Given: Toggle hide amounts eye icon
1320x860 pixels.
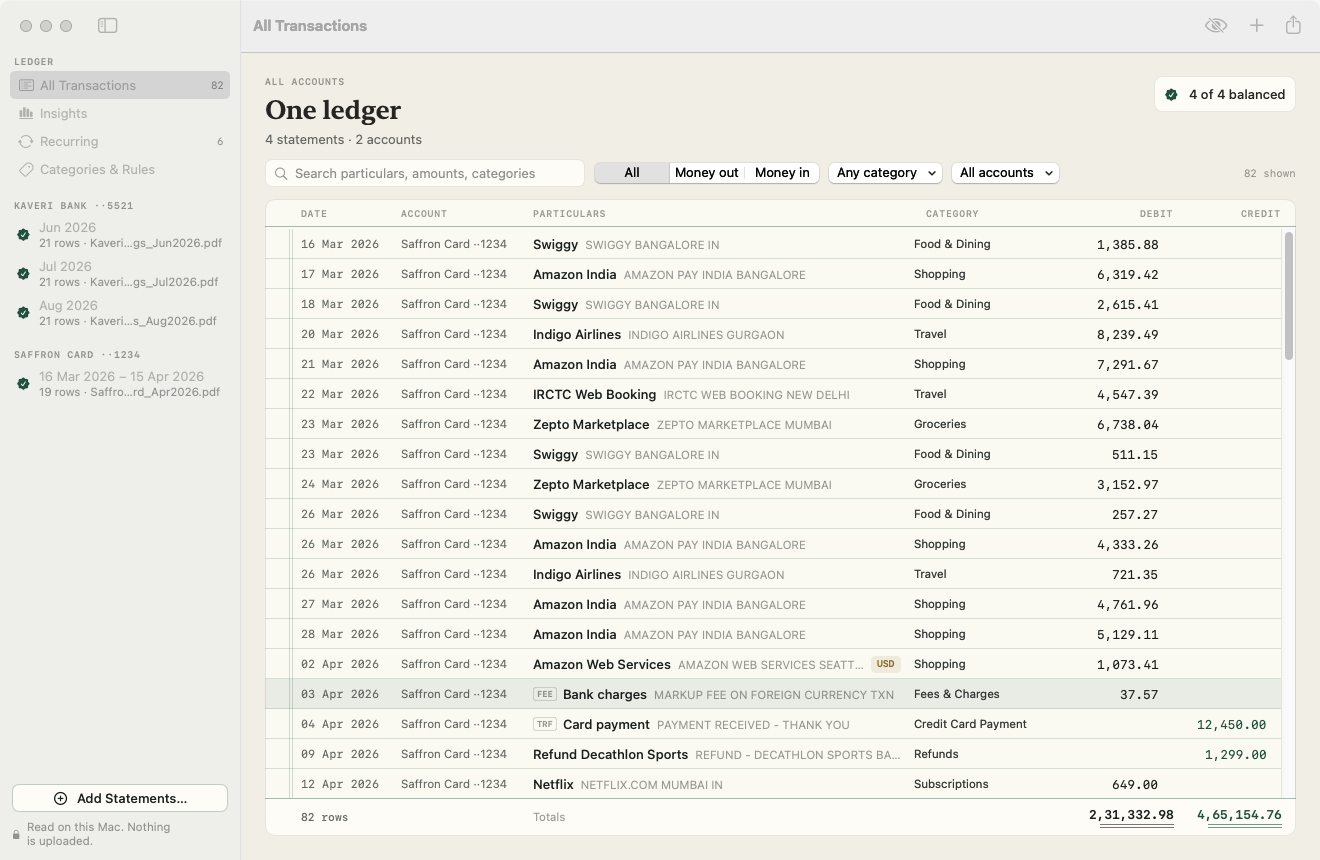Looking at the screenshot, I should [1216, 26].
